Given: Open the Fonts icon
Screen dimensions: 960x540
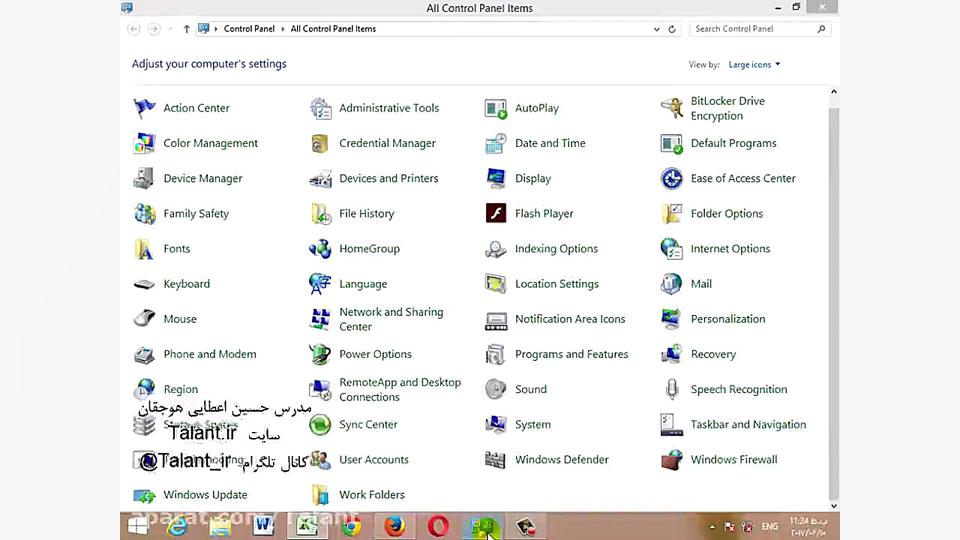Looking at the screenshot, I should click(144, 249).
